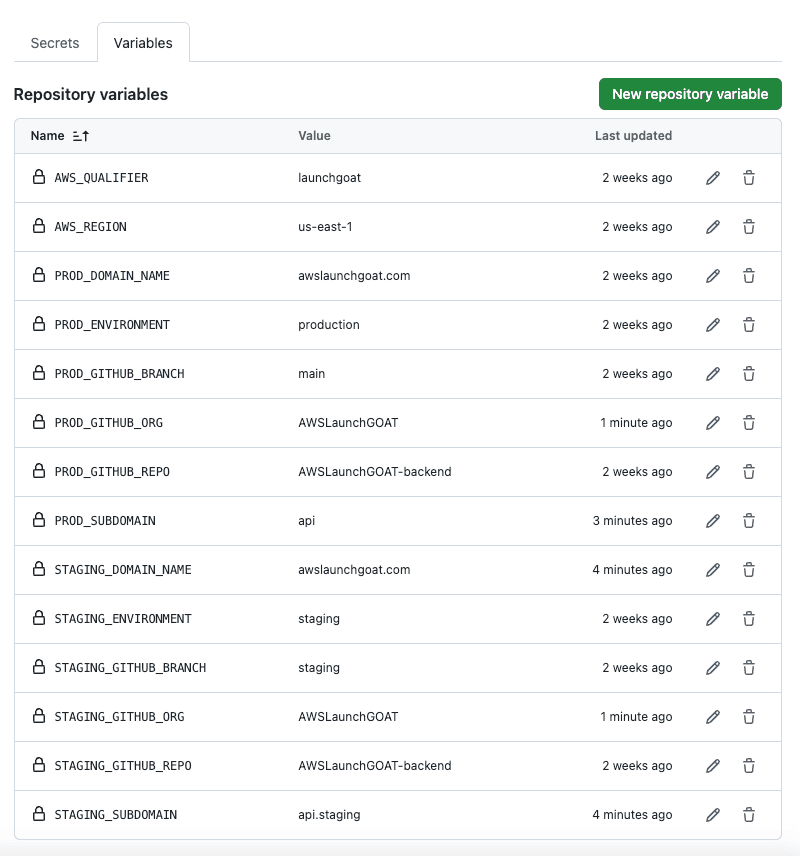Image resolution: width=800 pixels, height=856 pixels.
Task: Edit the PROD_ENVIRONMENT variable
Action: pos(713,325)
